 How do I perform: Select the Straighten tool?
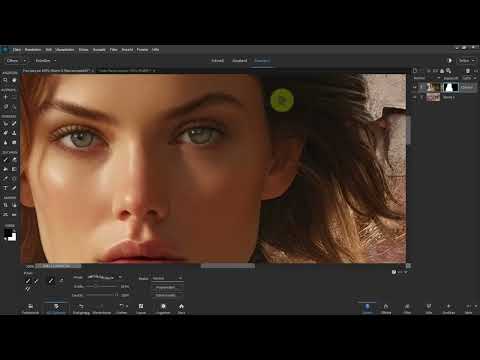pyautogui.click(x=14, y=214)
